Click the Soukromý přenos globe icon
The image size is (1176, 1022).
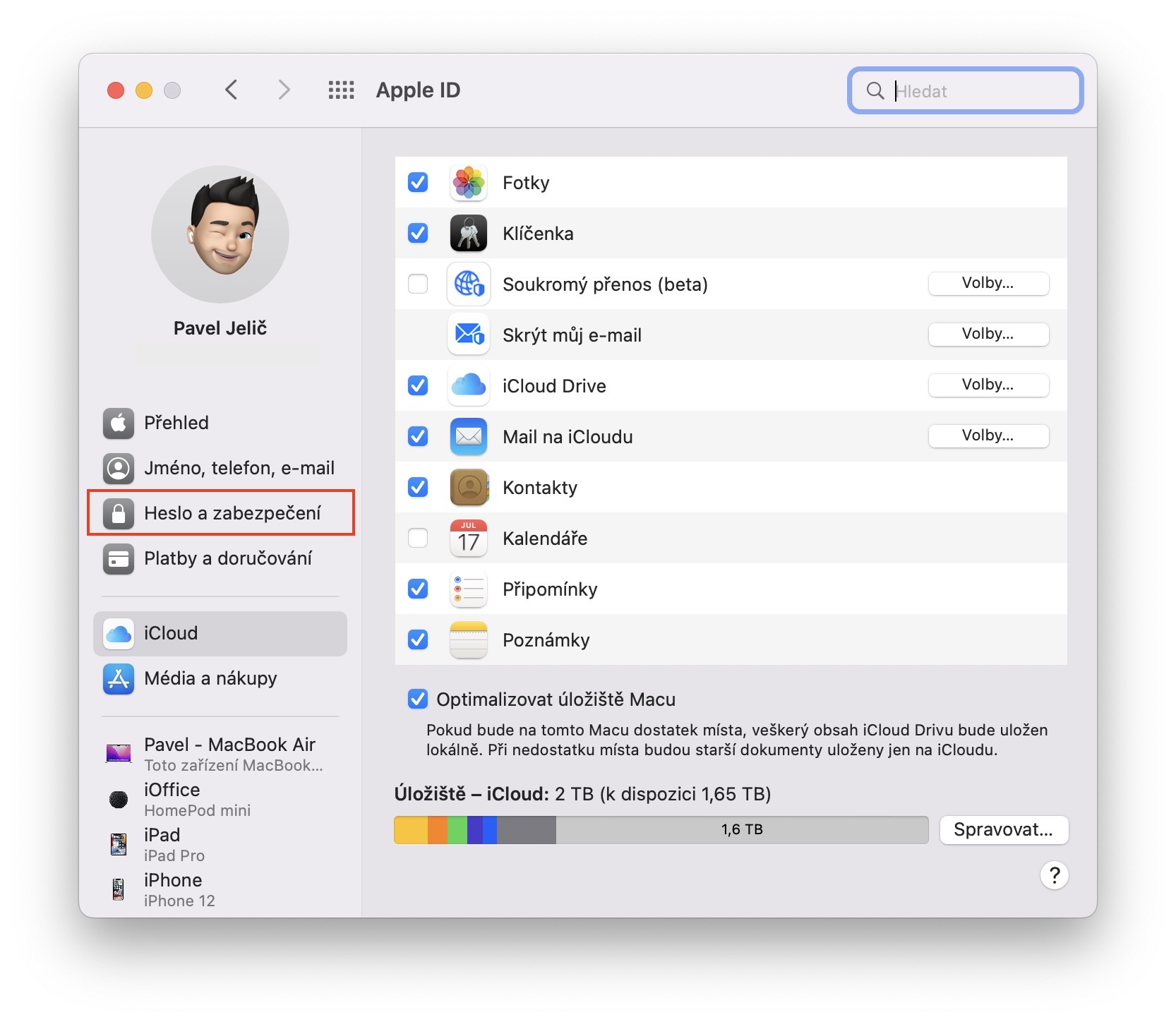pyautogui.click(x=469, y=284)
